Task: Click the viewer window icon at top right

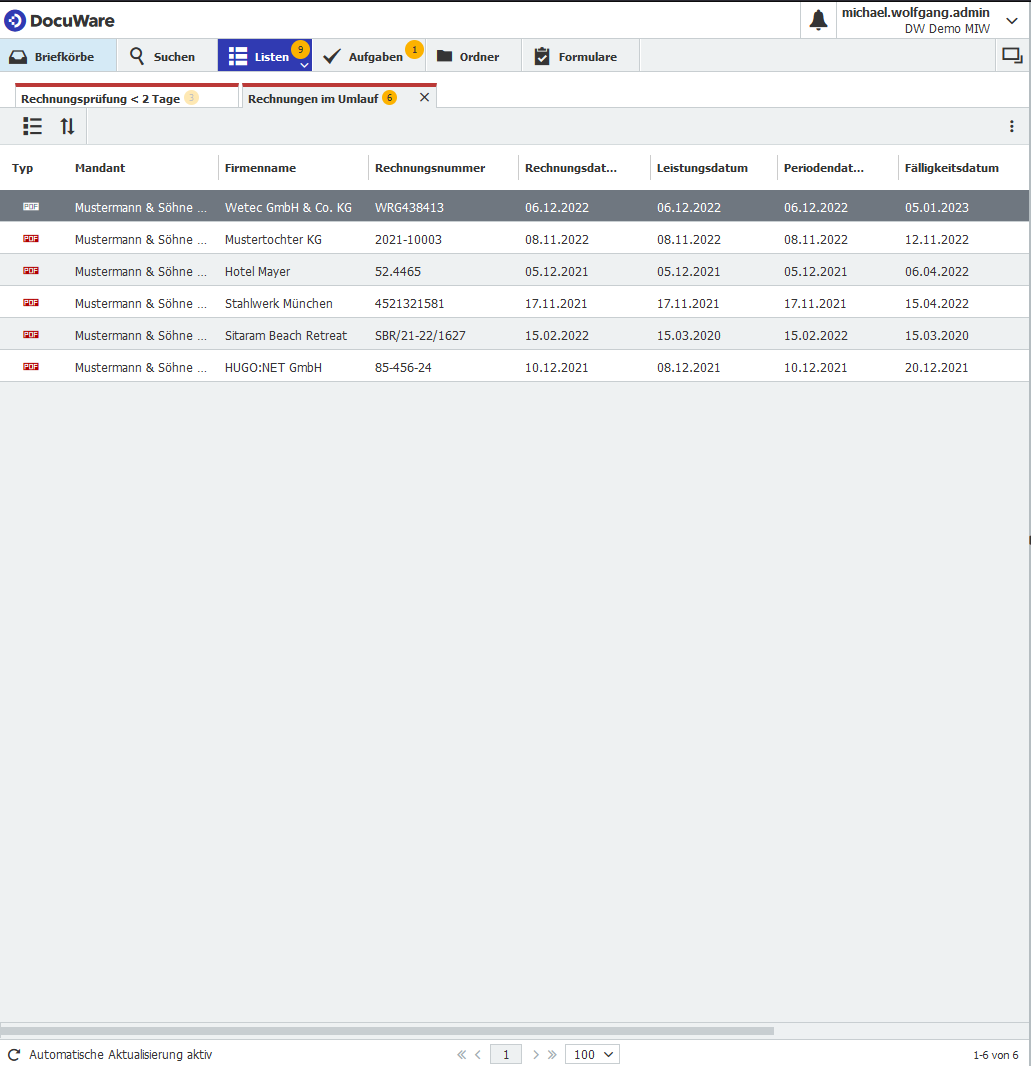Action: click(x=1012, y=56)
